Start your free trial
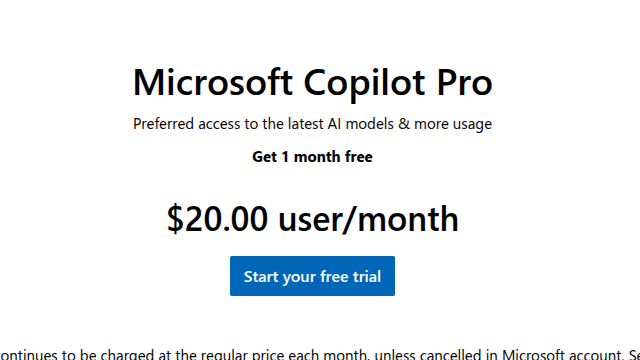This screenshot has height=360, width=640. pyautogui.click(x=312, y=276)
